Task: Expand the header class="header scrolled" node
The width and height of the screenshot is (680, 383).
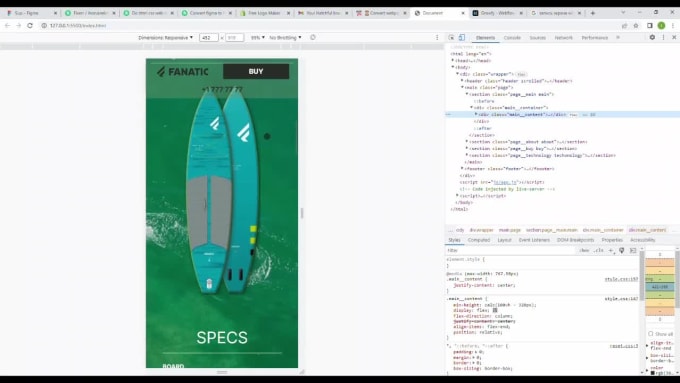Action: tap(462, 81)
